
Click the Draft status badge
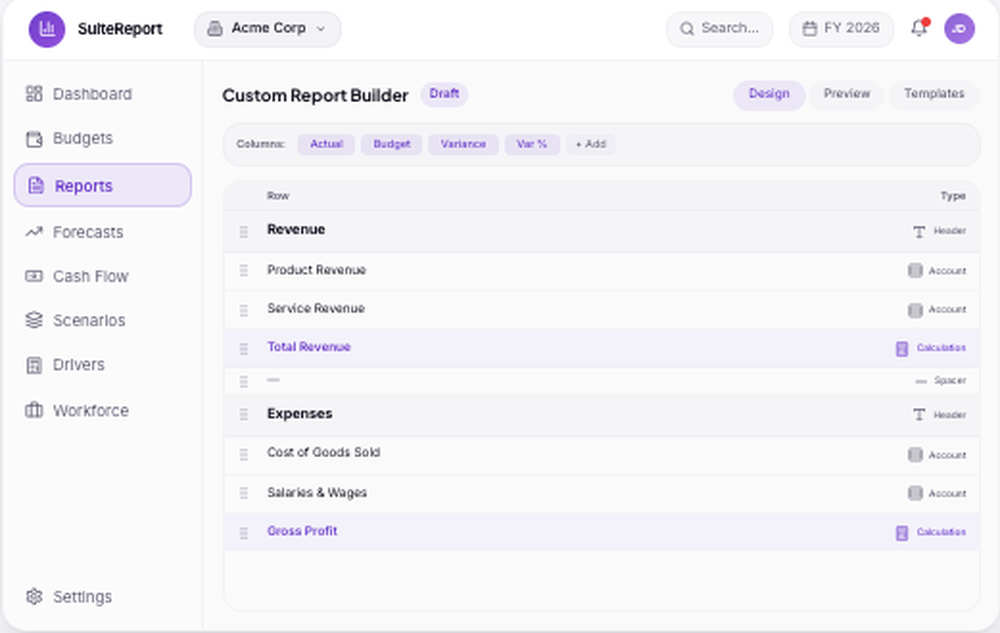(x=444, y=94)
